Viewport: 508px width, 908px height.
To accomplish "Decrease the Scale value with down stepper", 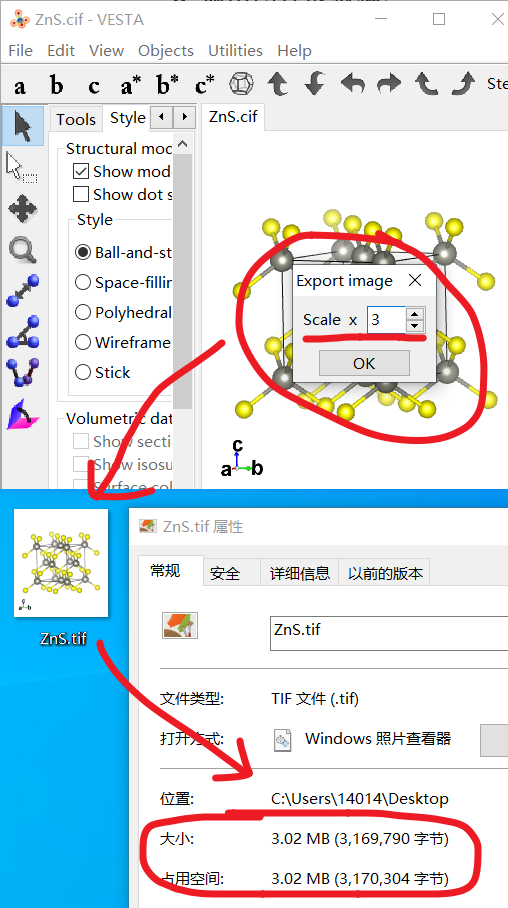I will click(x=414, y=325).
